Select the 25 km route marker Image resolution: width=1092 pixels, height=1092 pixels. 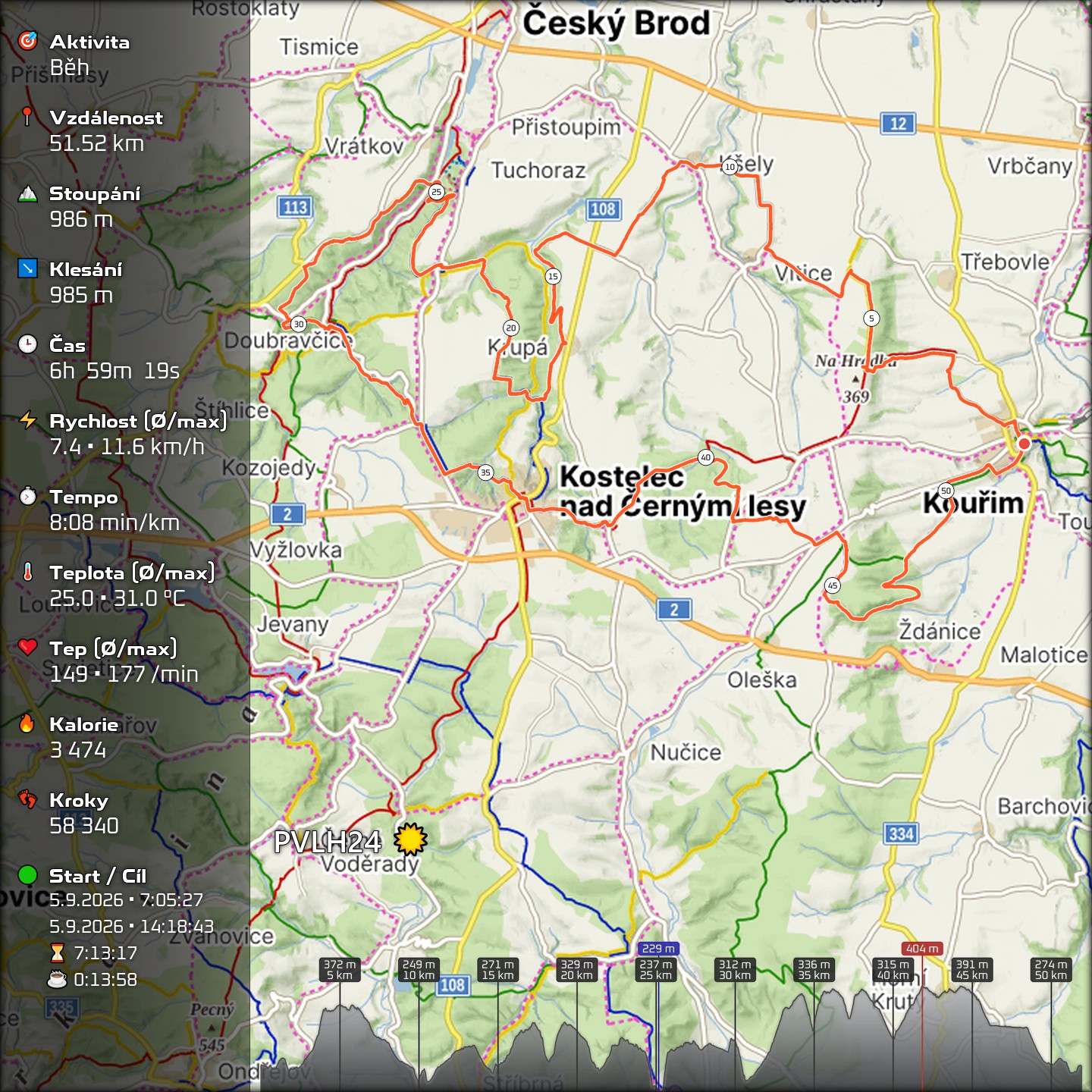436,192
